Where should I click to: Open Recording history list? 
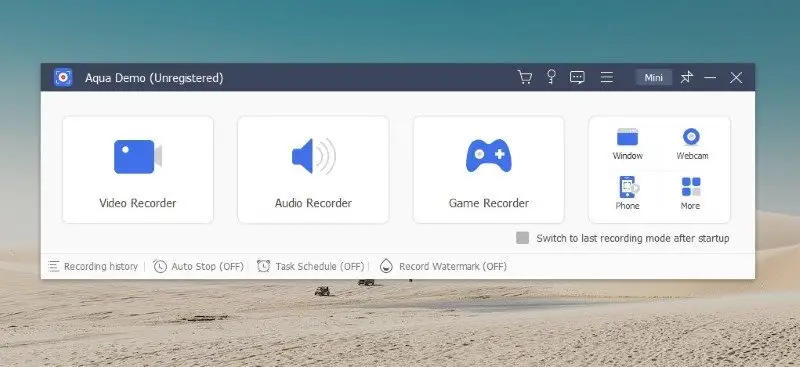click(x=93, y=266)
